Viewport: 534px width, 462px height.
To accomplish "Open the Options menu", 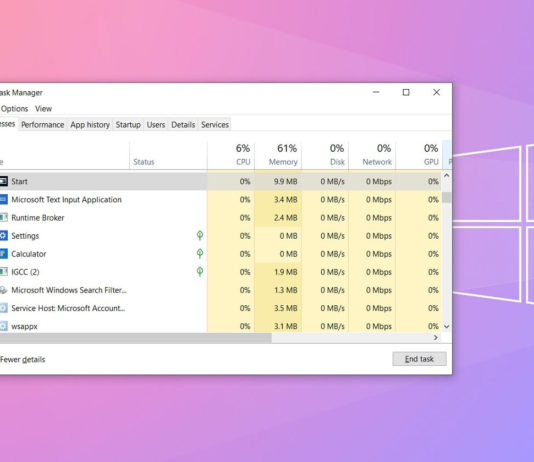I will coord(14,109).
